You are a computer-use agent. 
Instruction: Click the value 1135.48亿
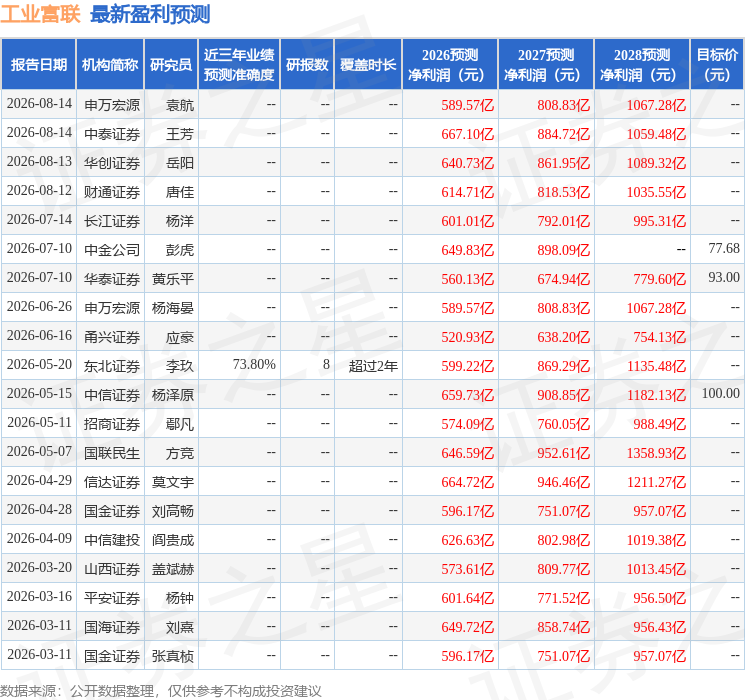coord(656,366)
